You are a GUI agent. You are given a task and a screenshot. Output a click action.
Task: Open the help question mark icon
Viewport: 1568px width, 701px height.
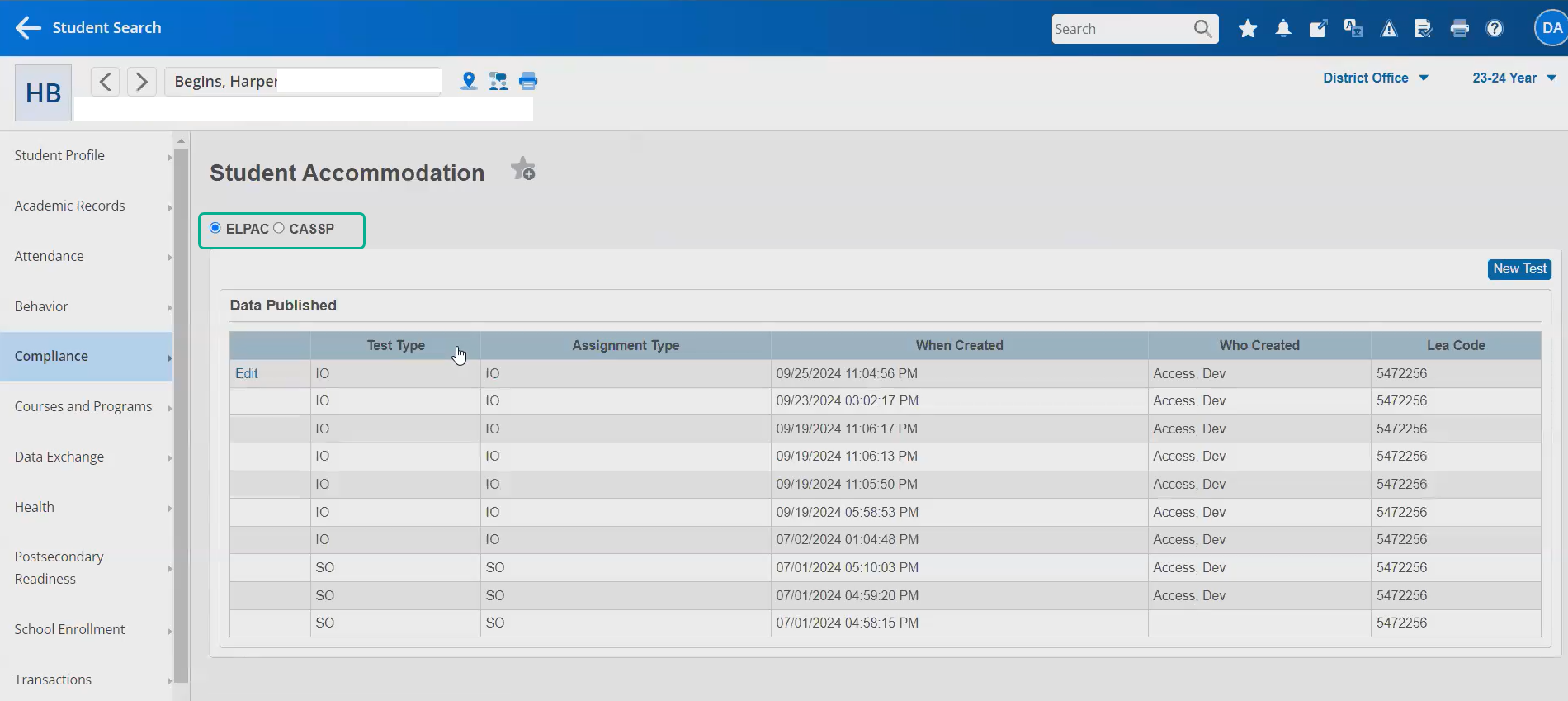[x=1494, y=29]
